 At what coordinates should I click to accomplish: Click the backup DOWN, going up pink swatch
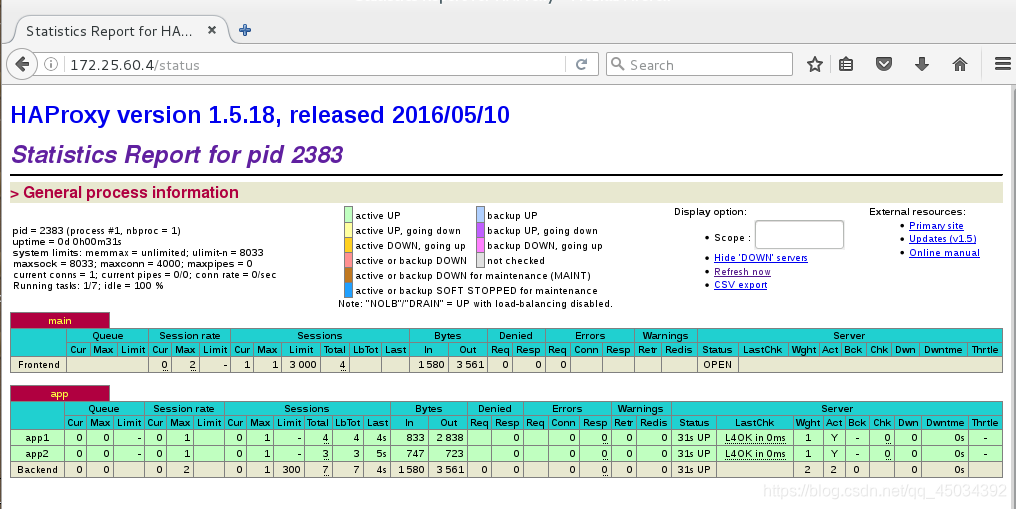coord(480,245)
